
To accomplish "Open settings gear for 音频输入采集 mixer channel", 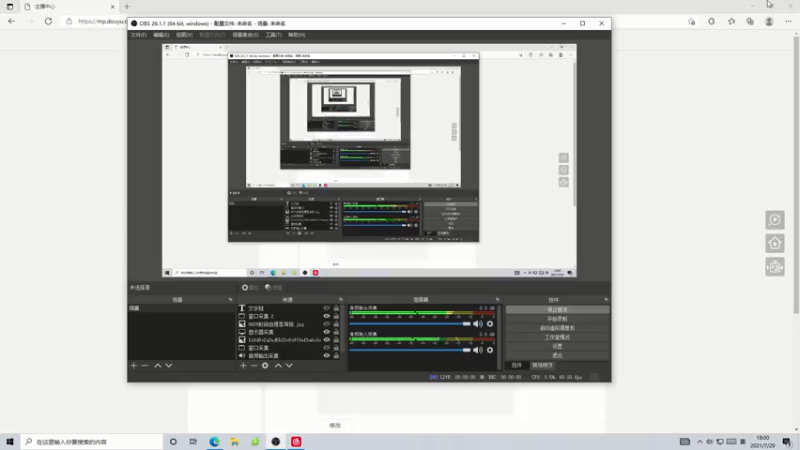I will coord(490,350).
